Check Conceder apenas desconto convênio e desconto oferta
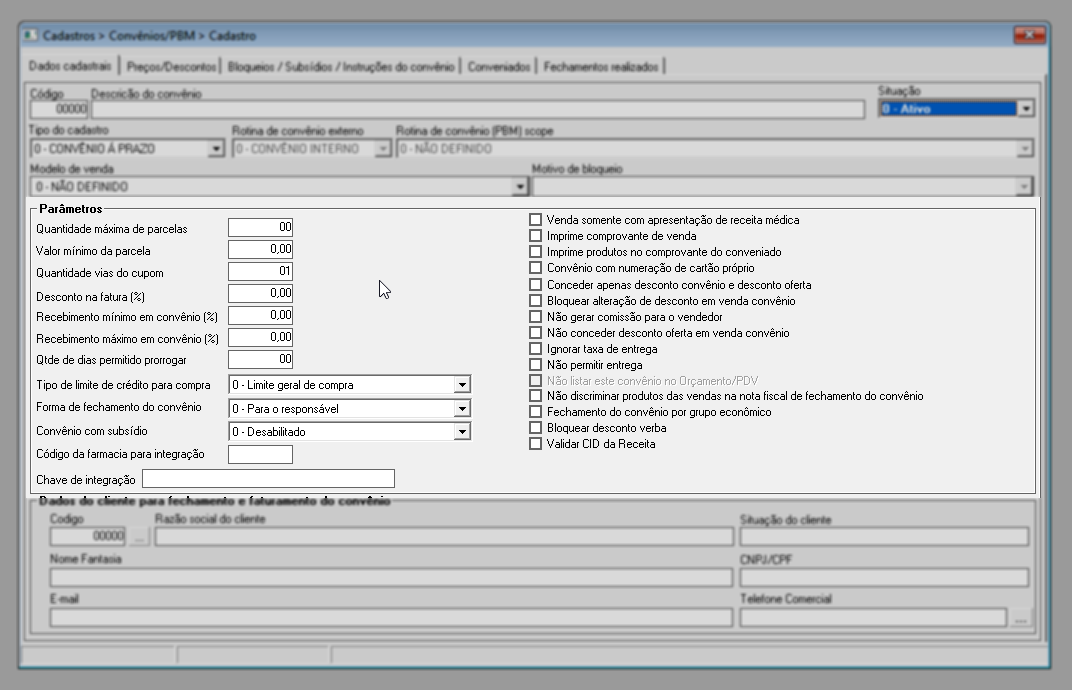The width and height of the screenshot is (1072, 690). [x=535, y=284]
